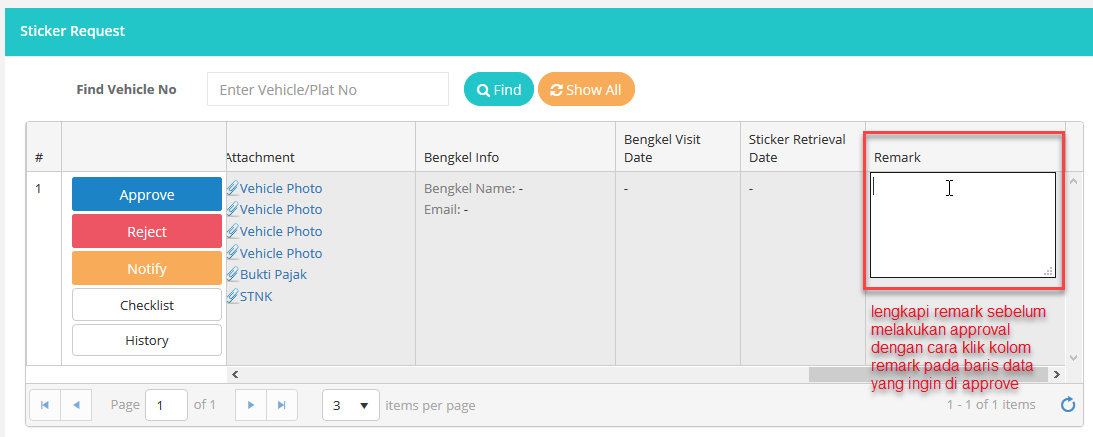The image size is (1093, 437).
Task: Click the grid's horizontal scroll left arrow
Action: pos(234,374)
